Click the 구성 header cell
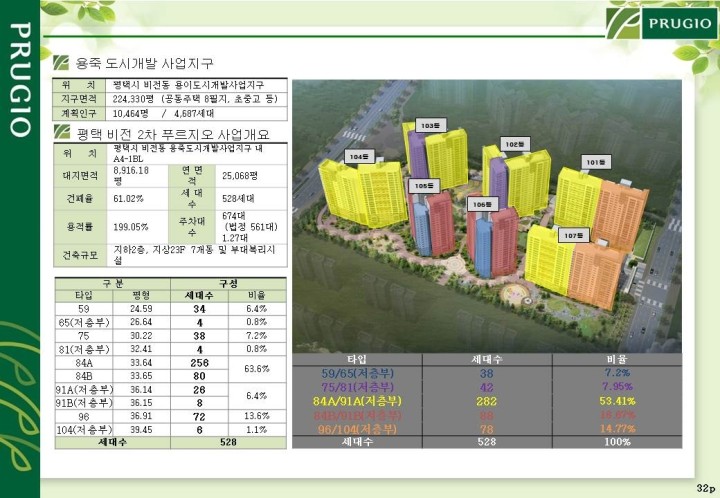720x498 pixels. tap(228, 283)
